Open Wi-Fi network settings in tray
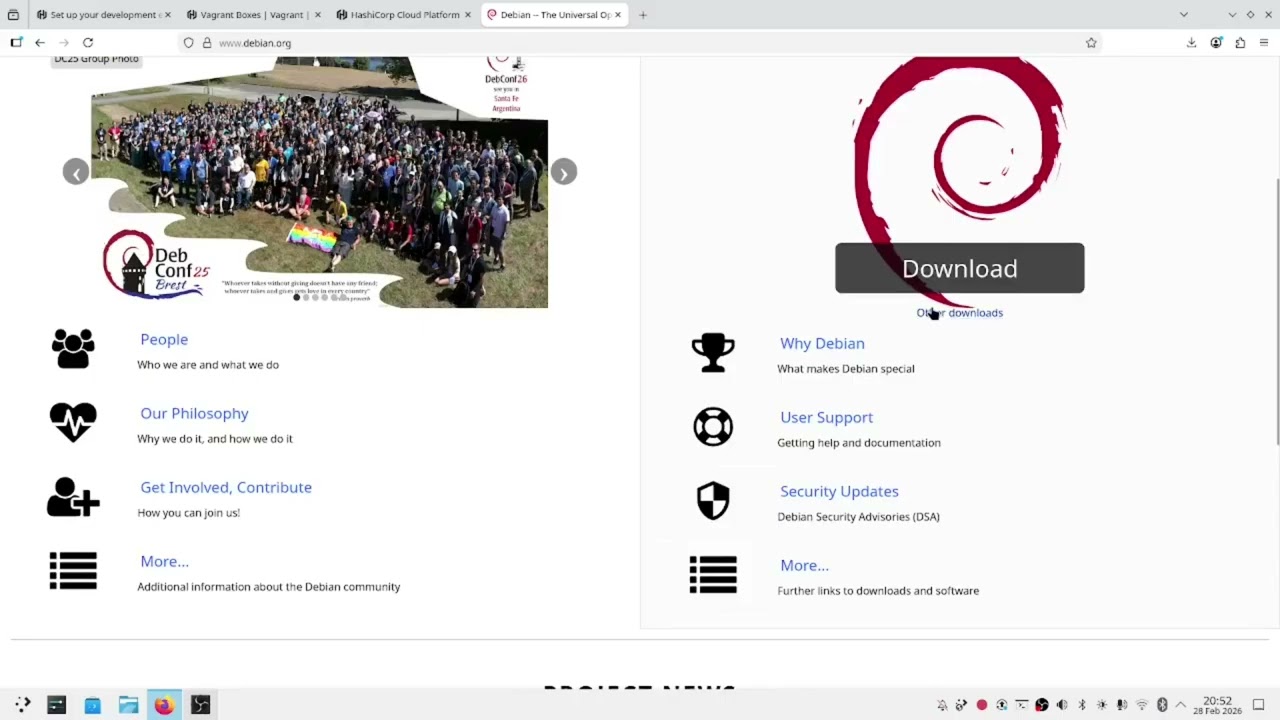Image resolution: width=1280 pixels, height=720 pixels. (1142, 705)
